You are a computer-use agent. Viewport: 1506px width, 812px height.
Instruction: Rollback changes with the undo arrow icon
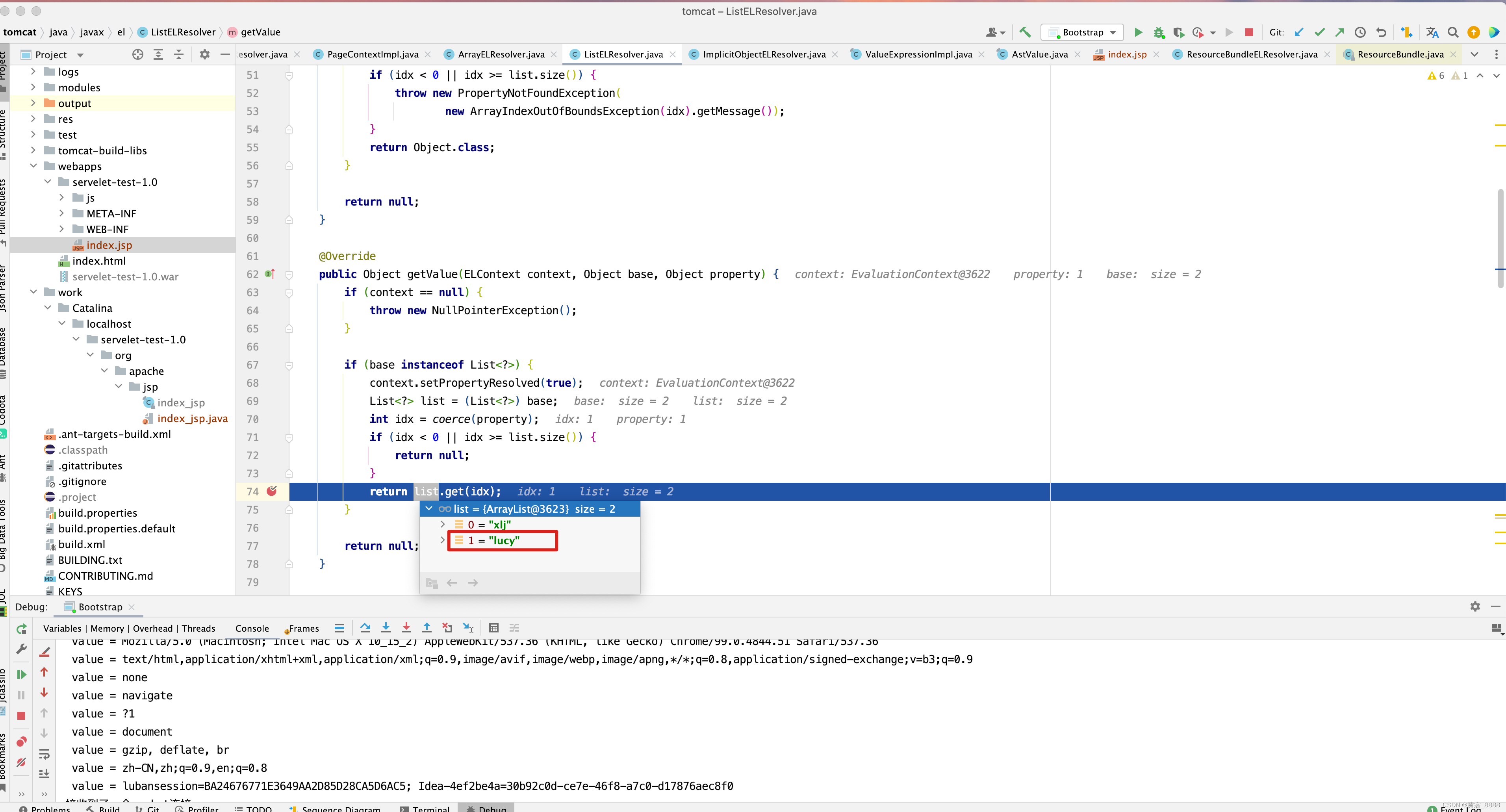tap(1381, 32)
